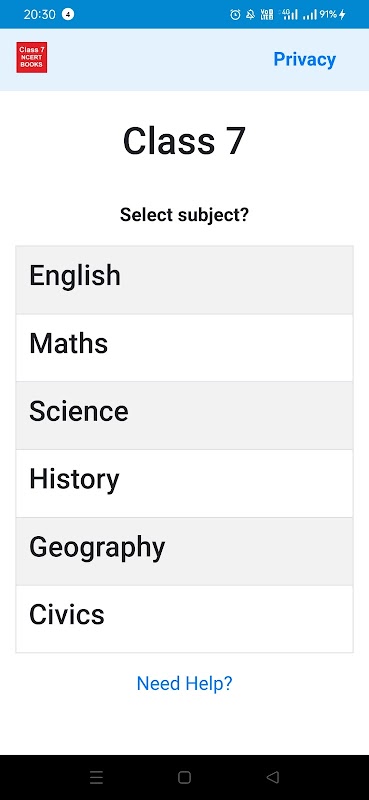
Task: Choose the Civics subject
Action: (184, 619)
